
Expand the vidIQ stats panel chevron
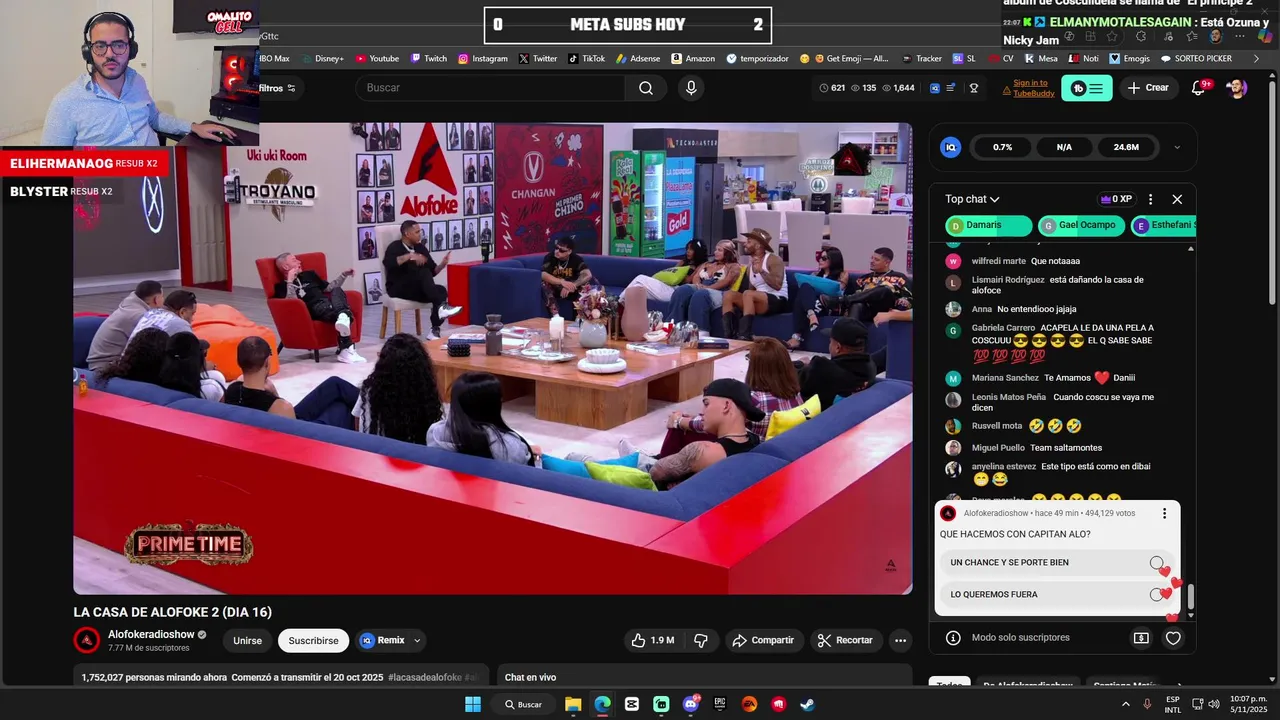1177,147
